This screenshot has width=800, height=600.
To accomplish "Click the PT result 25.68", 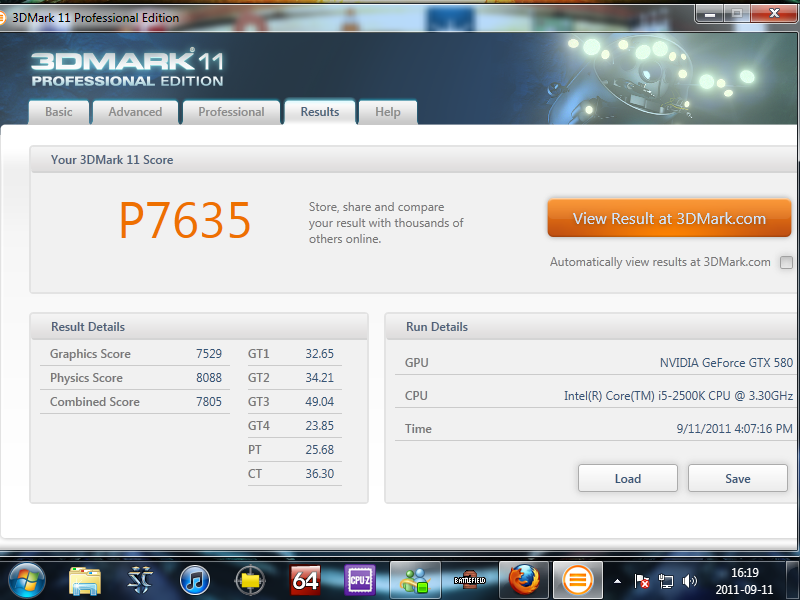I will [x=319, y=449].
